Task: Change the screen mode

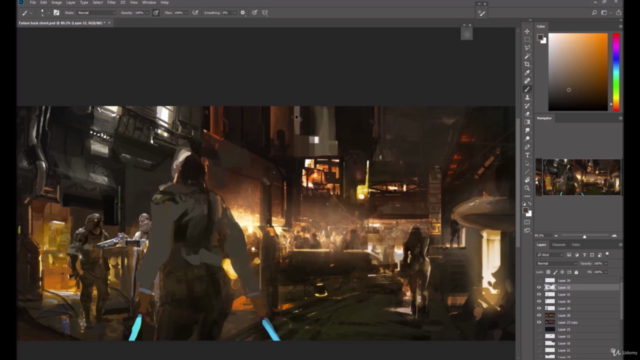Action: 527,231
